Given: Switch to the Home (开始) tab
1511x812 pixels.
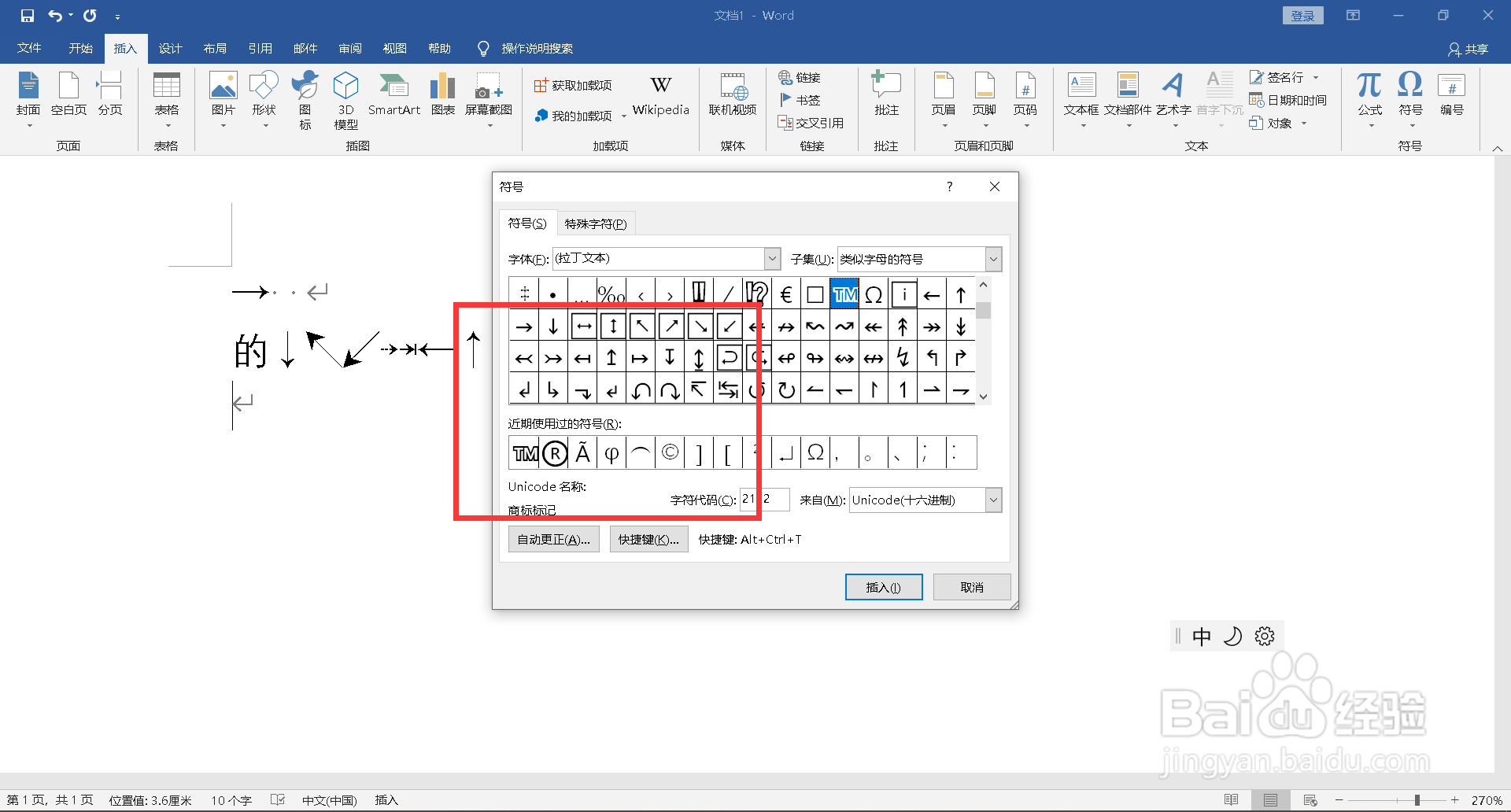Looking at the screenshot, I should coord(80,49).
